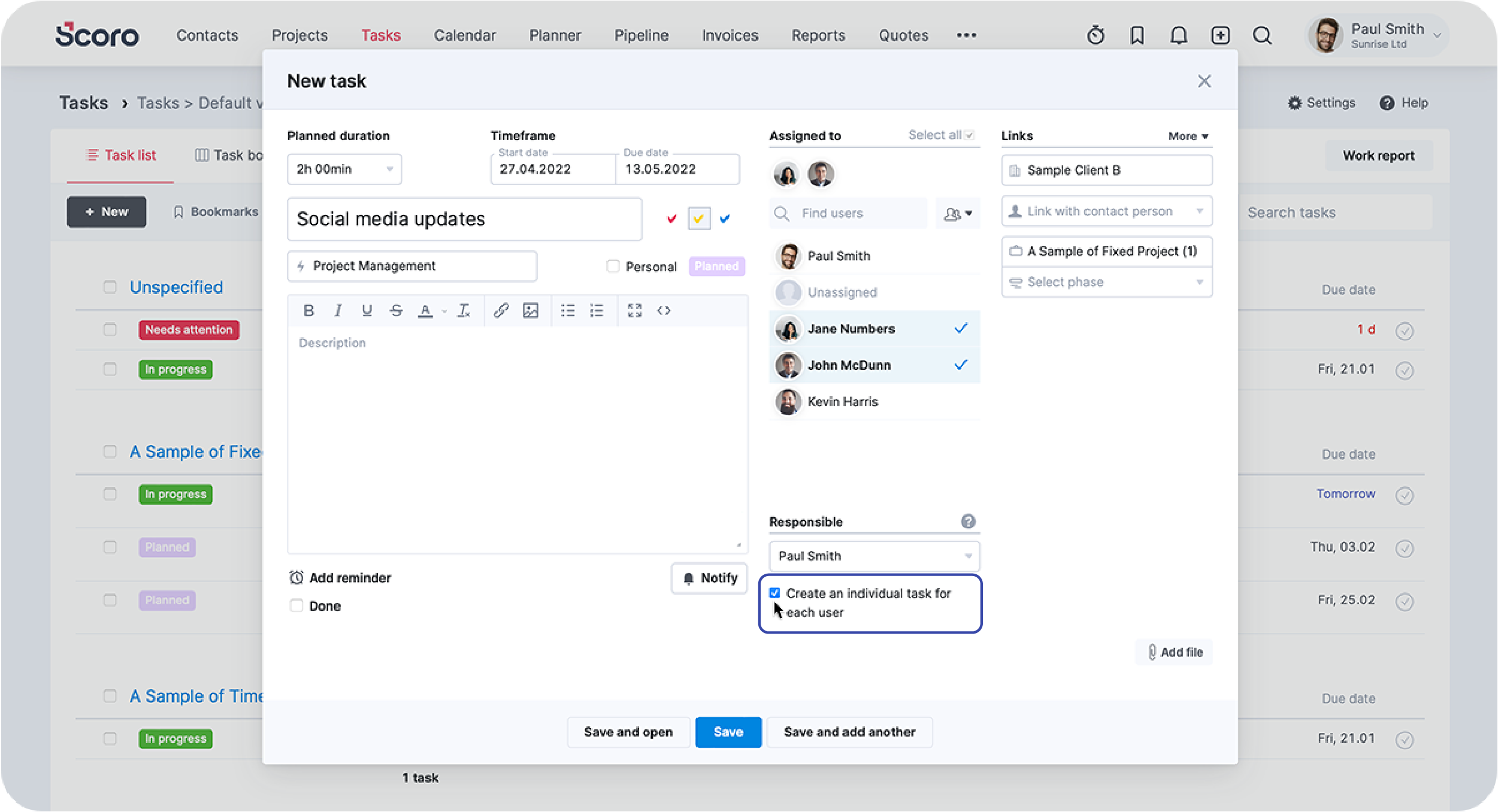The width and height of the screenshot is (1498, 812).
Task: Toggle the Personal checkbox
Action: click(613, 266)
